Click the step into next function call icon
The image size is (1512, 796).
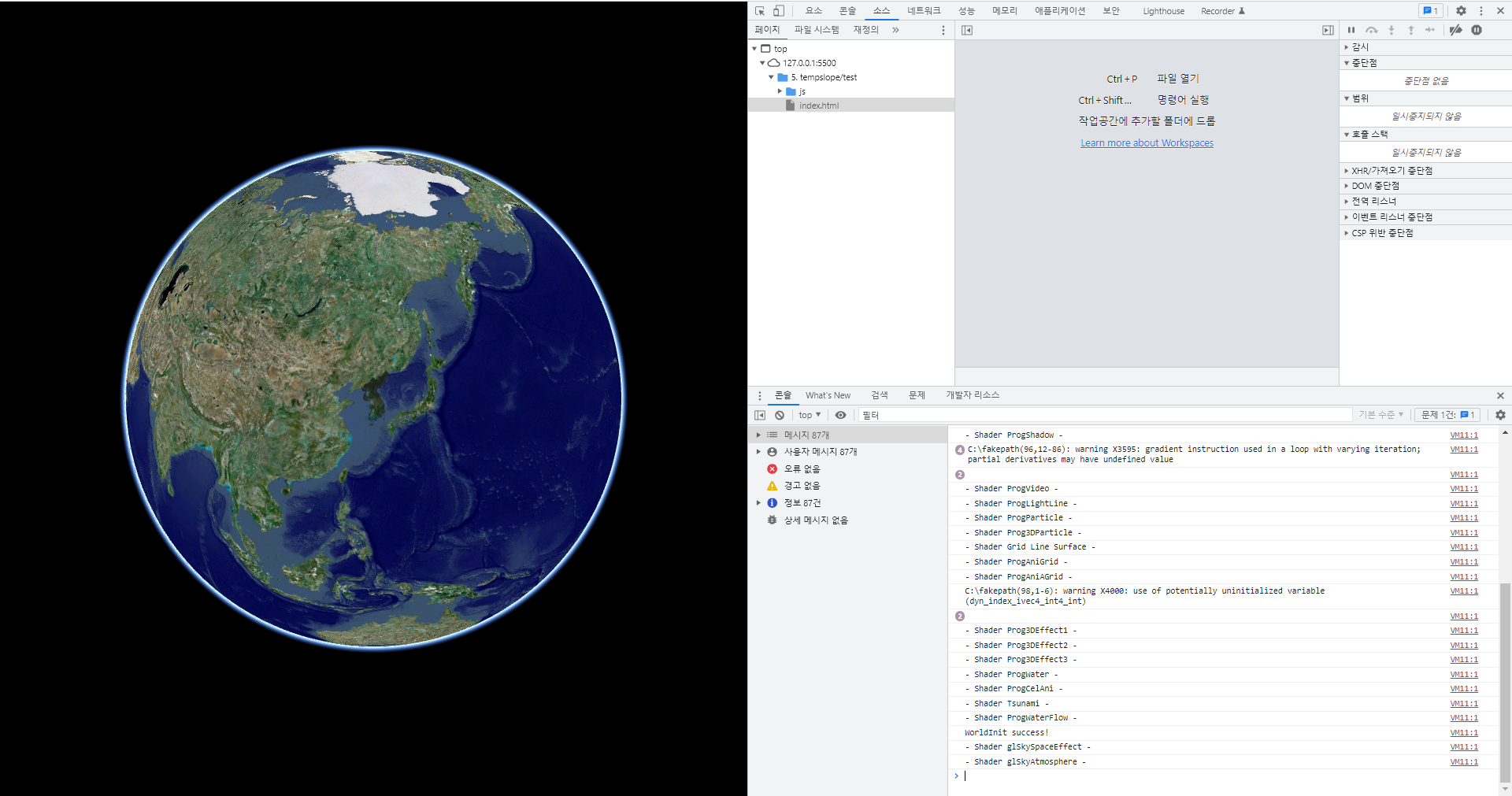(1392, 30)
